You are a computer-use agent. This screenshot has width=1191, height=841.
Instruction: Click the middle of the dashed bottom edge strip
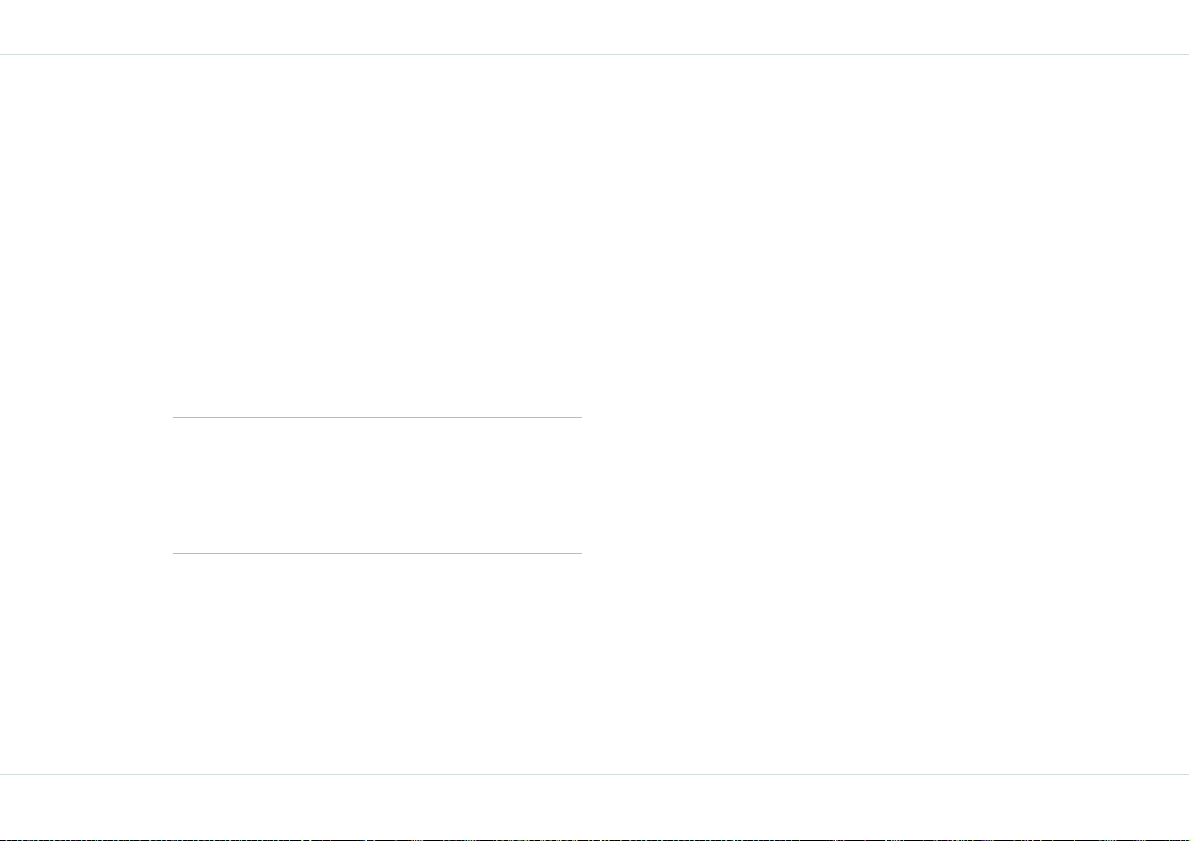click(596, 839)
